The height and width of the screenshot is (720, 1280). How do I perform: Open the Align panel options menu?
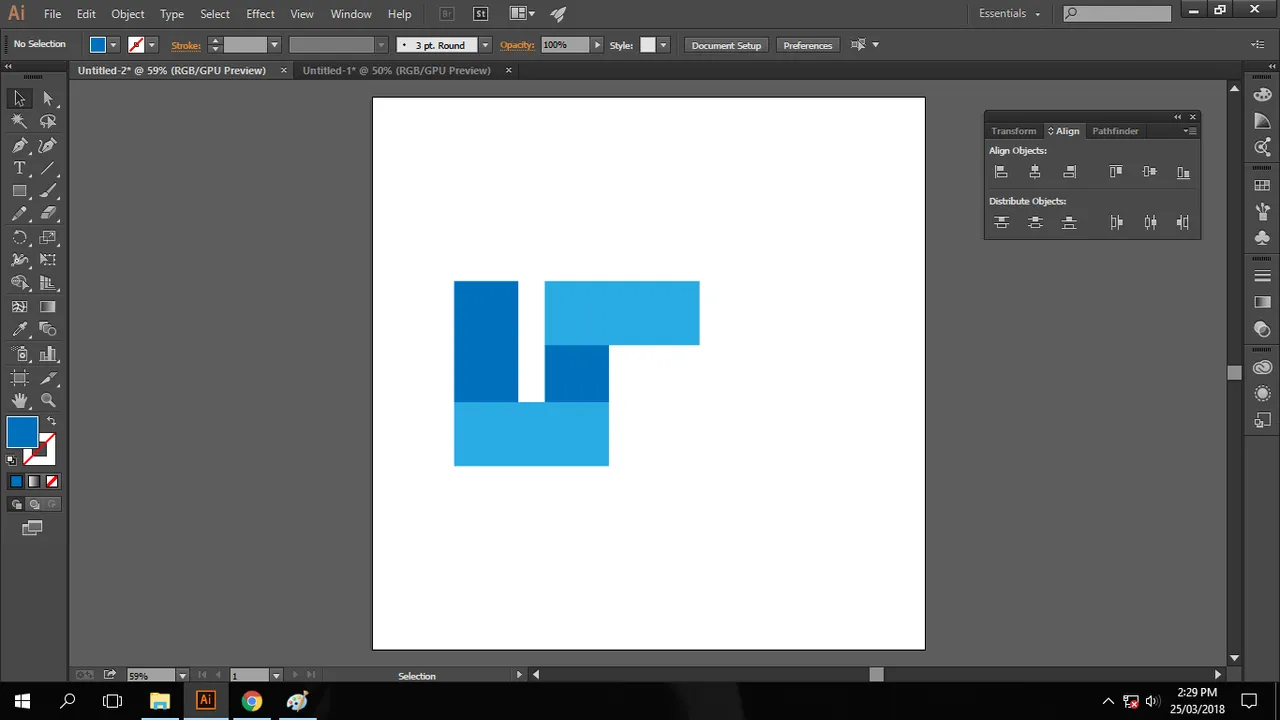(x=1189, y=131)
